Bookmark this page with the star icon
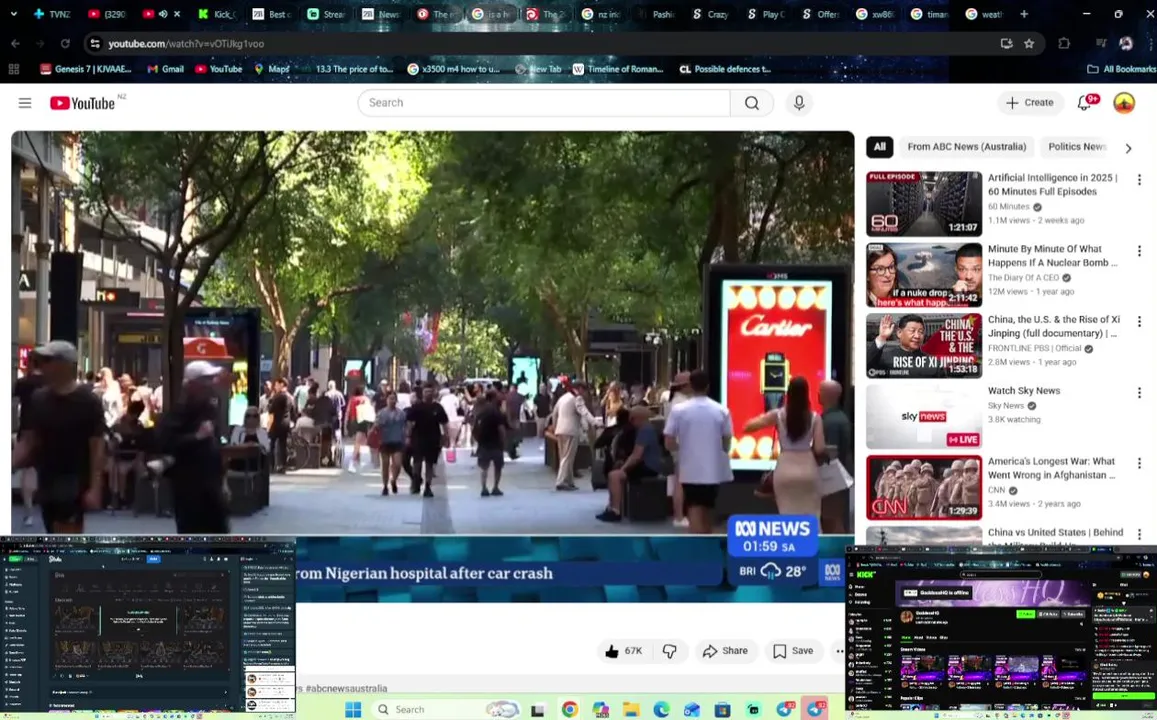The height and width of the screenshot is (720, 1157). (x=1029, y=44)
